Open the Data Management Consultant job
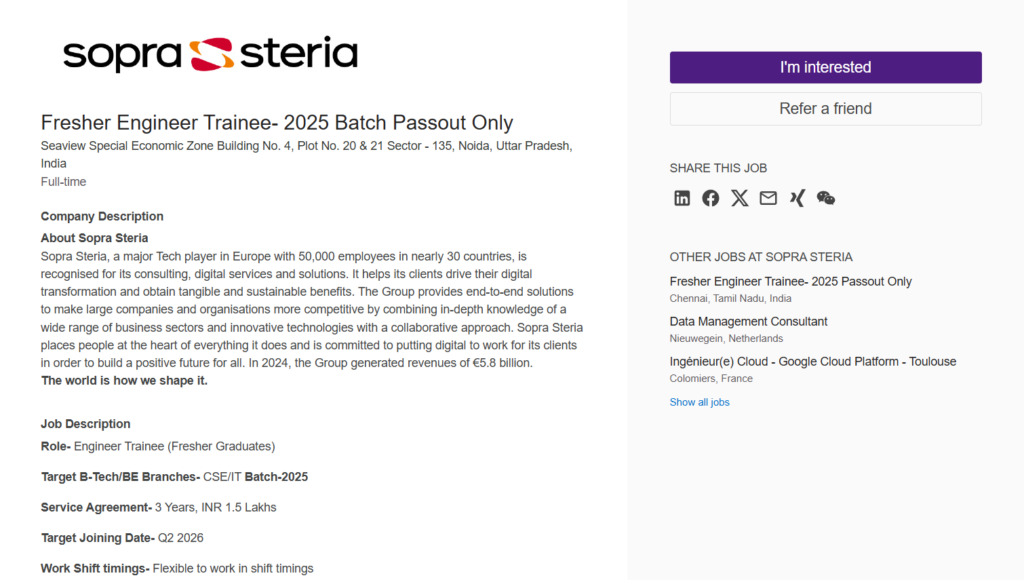This screenshot has height=580, width=1024. [x=748, y=322]
